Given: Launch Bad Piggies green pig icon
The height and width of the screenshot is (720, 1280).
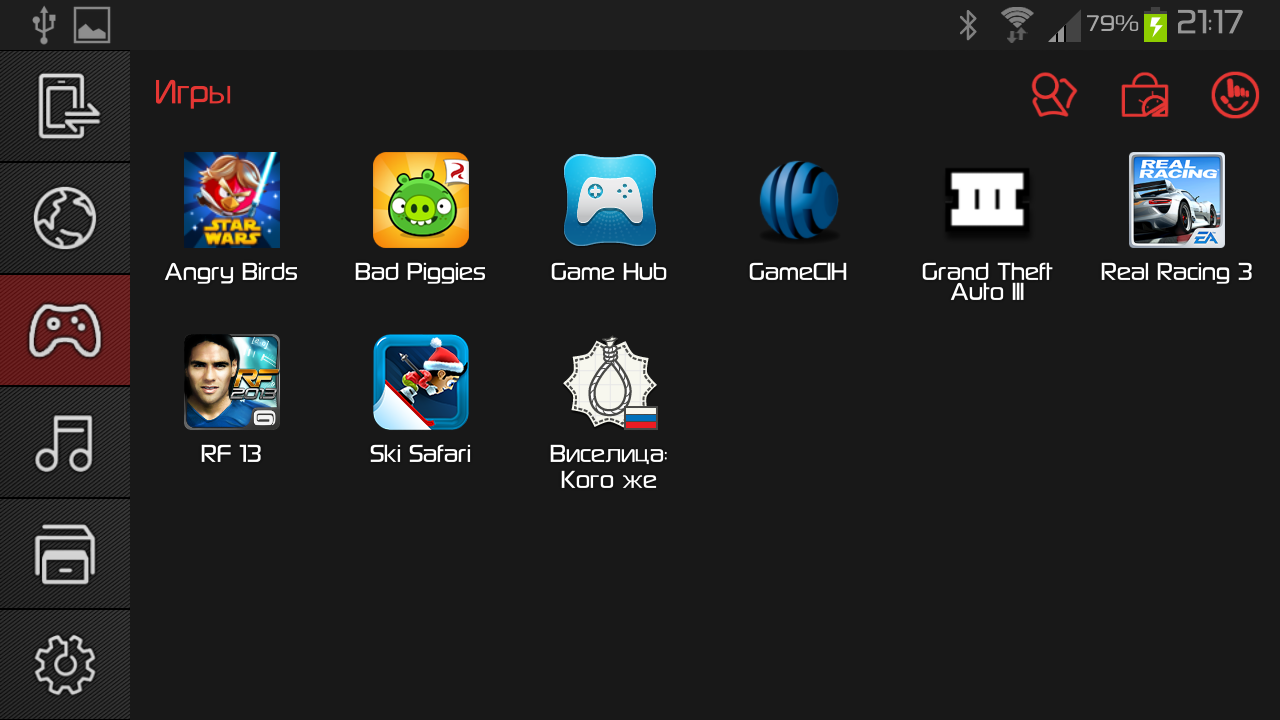Looking at the screenshot, I should pyautogui.click(x=421, y=200).
